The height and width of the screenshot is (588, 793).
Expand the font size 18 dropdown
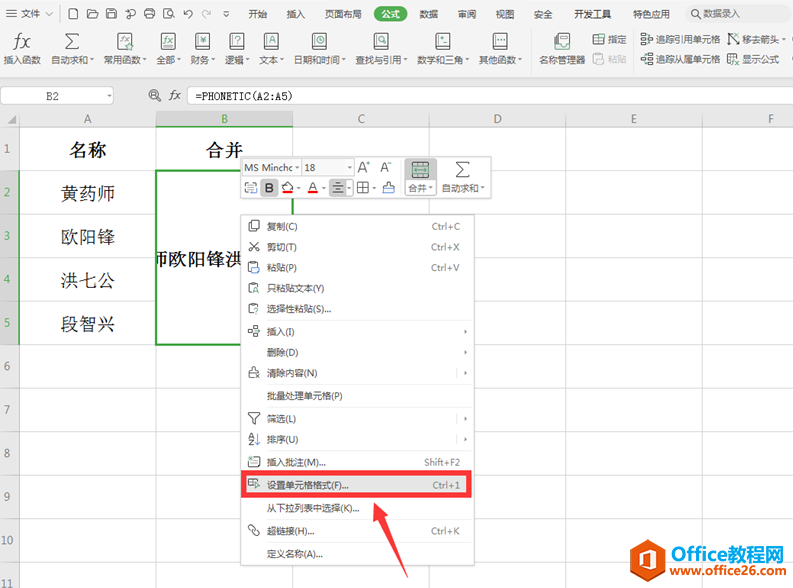349,167
